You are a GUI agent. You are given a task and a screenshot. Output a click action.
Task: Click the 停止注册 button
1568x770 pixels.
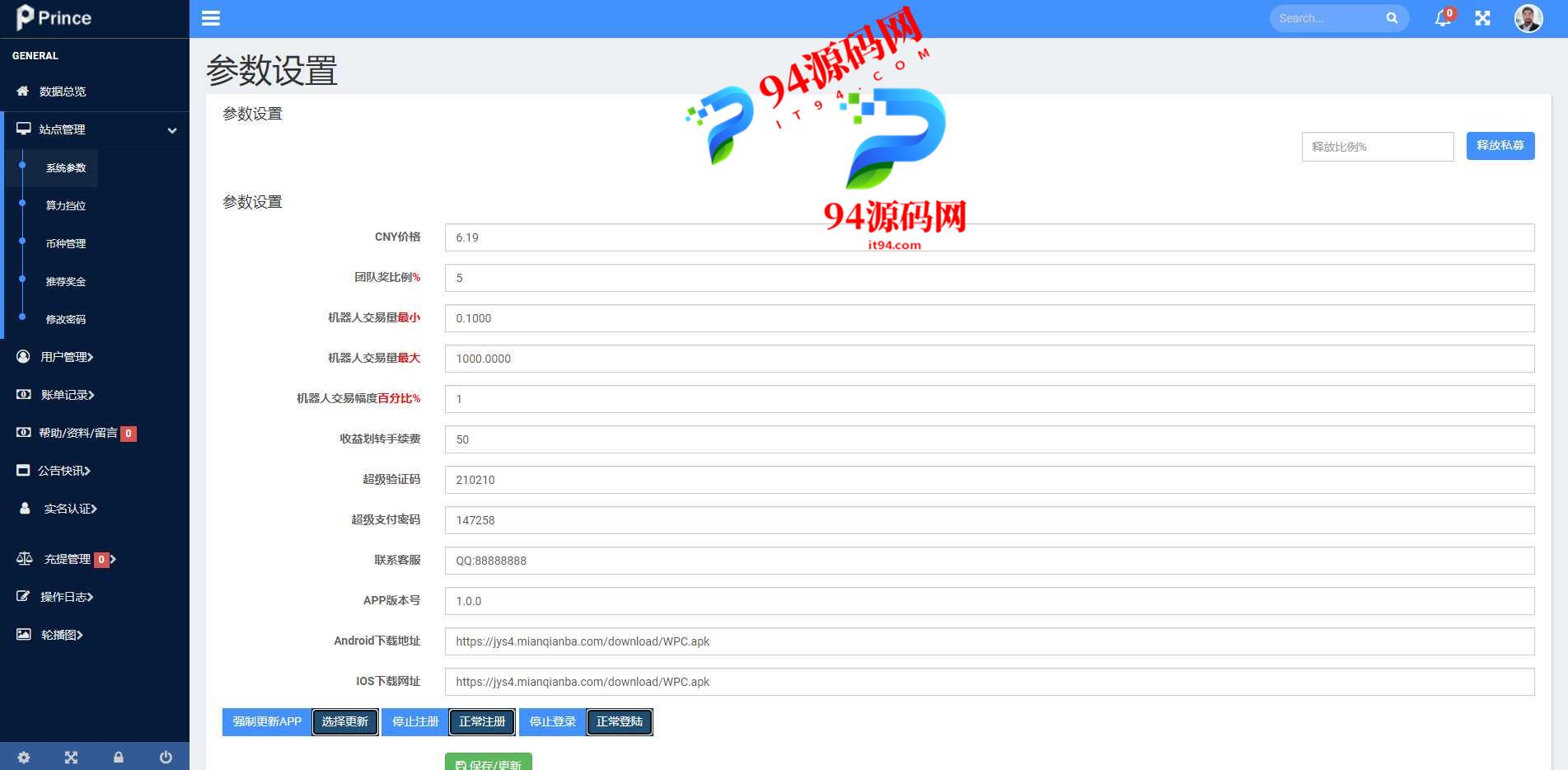pyautogui.click(x=415, y=721)
